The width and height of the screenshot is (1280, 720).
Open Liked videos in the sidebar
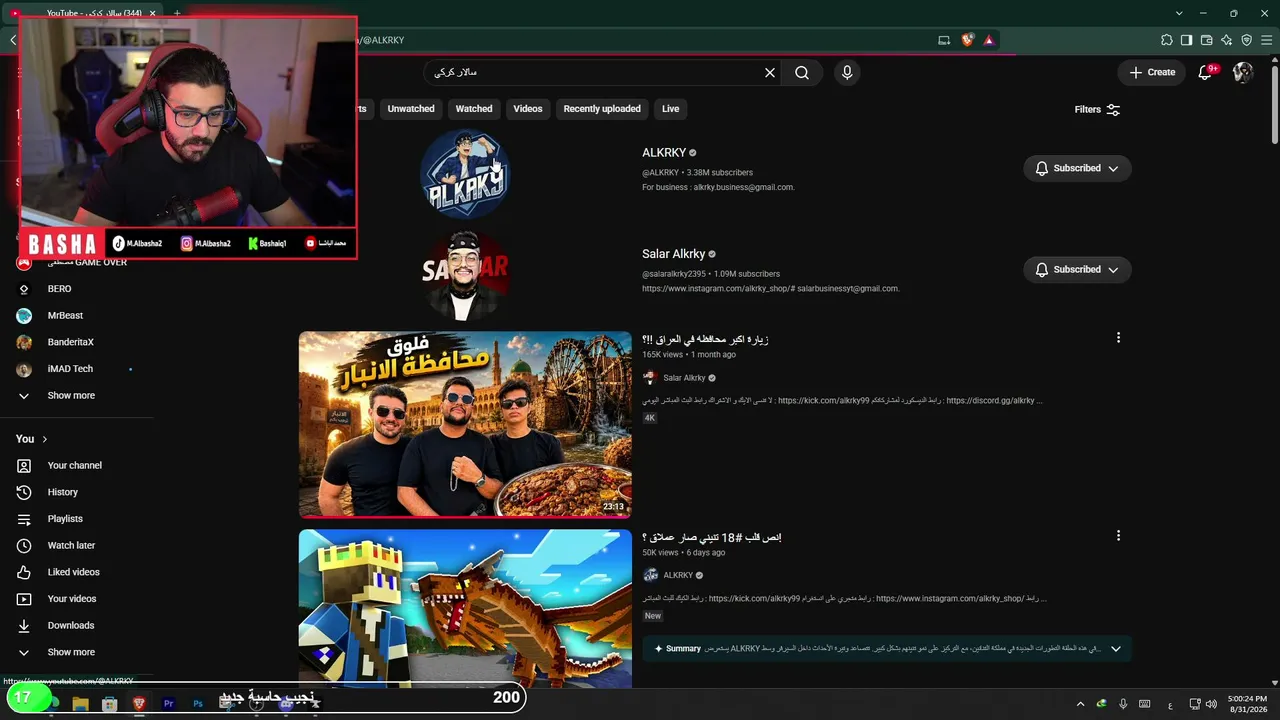76,572
